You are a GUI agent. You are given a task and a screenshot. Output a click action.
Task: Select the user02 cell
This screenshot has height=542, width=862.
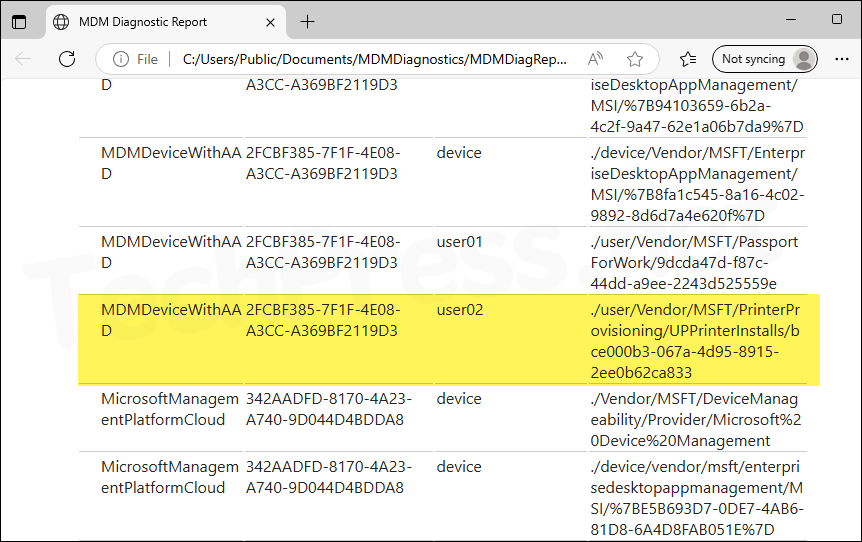[x=460, y=310]
